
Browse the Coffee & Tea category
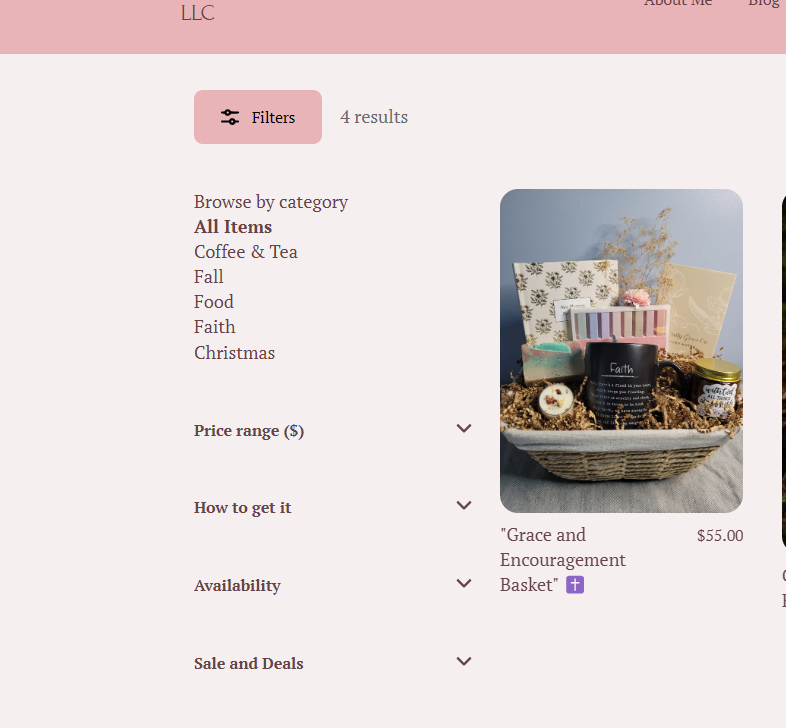pyautogui.click(x=246, y=252)
